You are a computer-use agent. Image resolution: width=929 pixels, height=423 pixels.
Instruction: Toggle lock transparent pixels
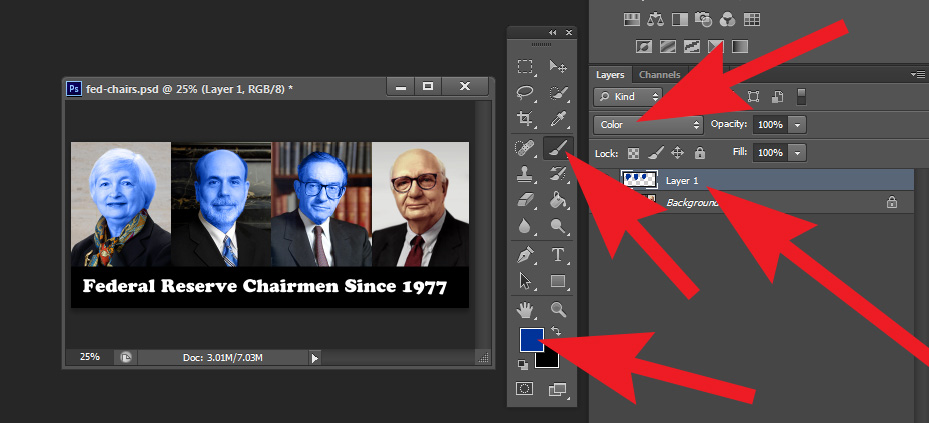click(x=634, y=153)
